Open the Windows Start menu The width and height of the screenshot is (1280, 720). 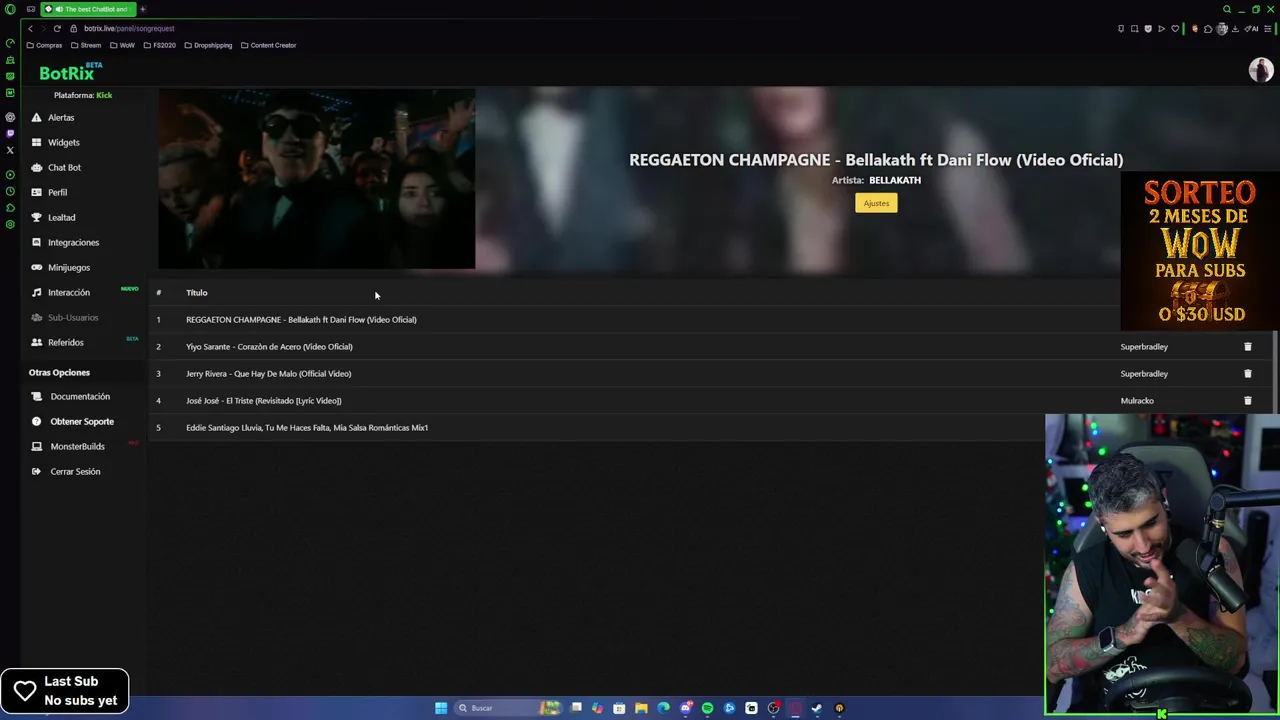[441, 708]
